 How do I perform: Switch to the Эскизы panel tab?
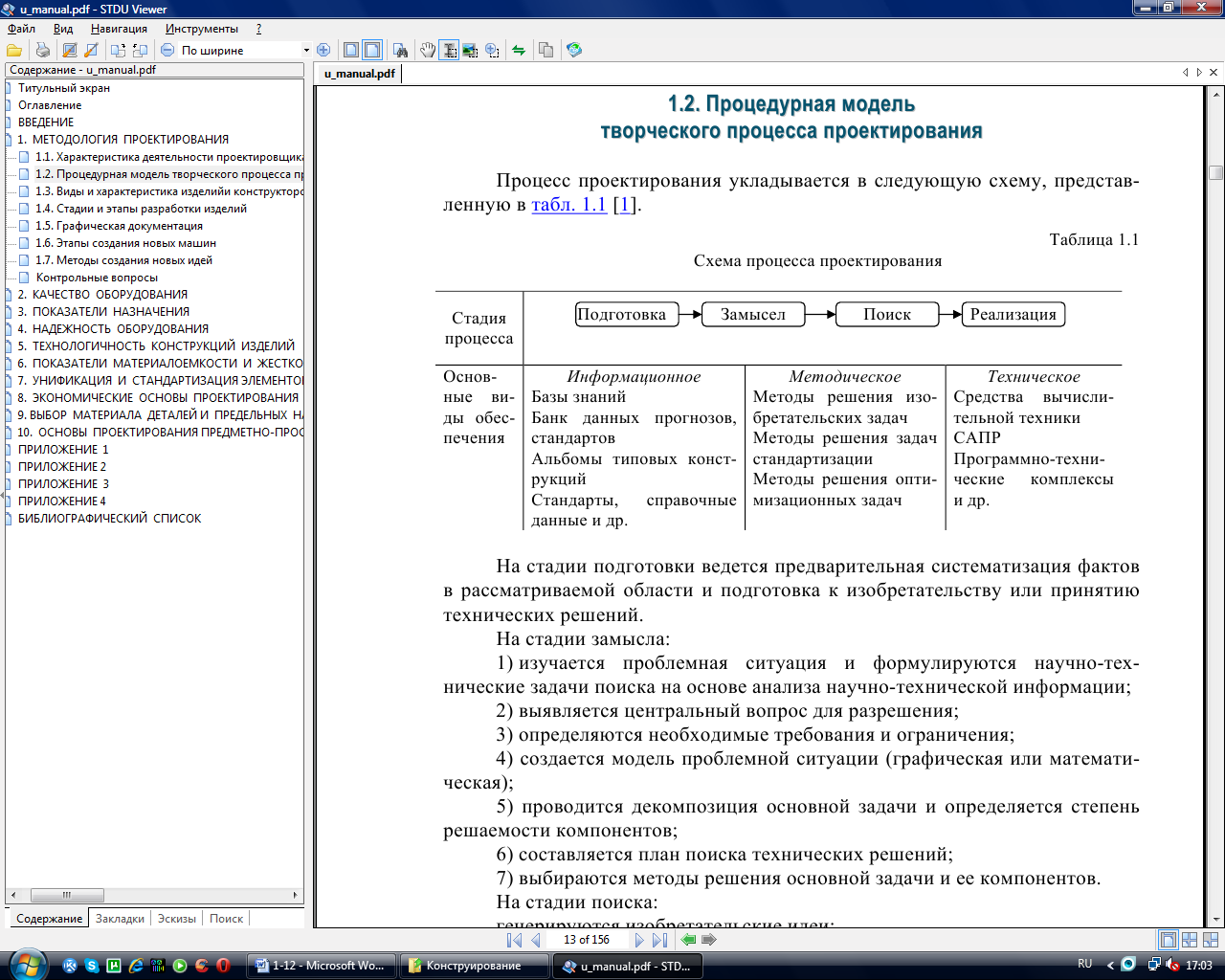click(x=177, y=919)
